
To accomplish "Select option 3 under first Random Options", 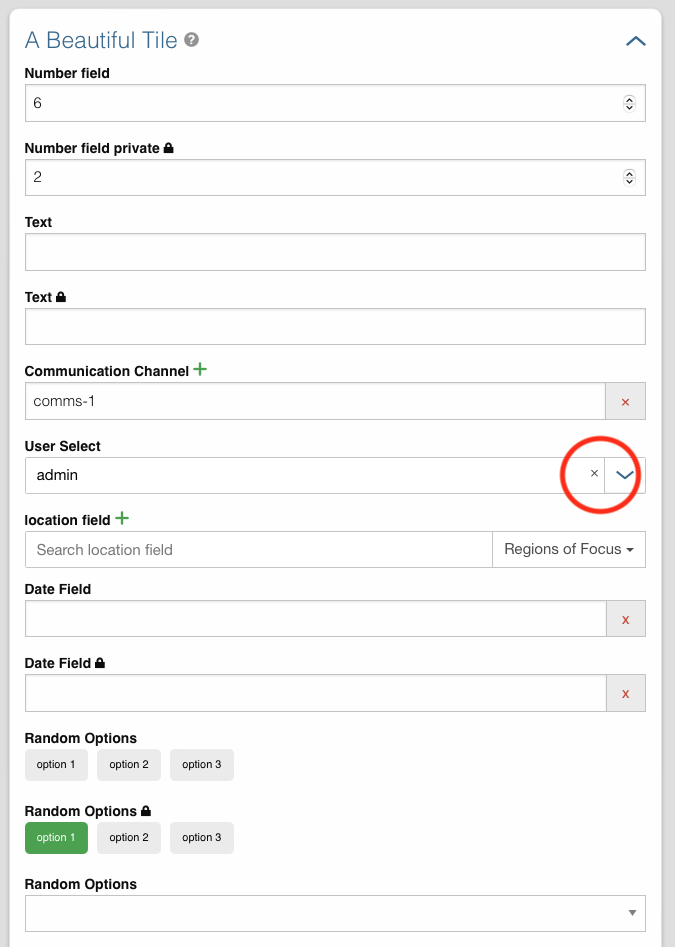I will pyautogui.click(x=202, y=765).
